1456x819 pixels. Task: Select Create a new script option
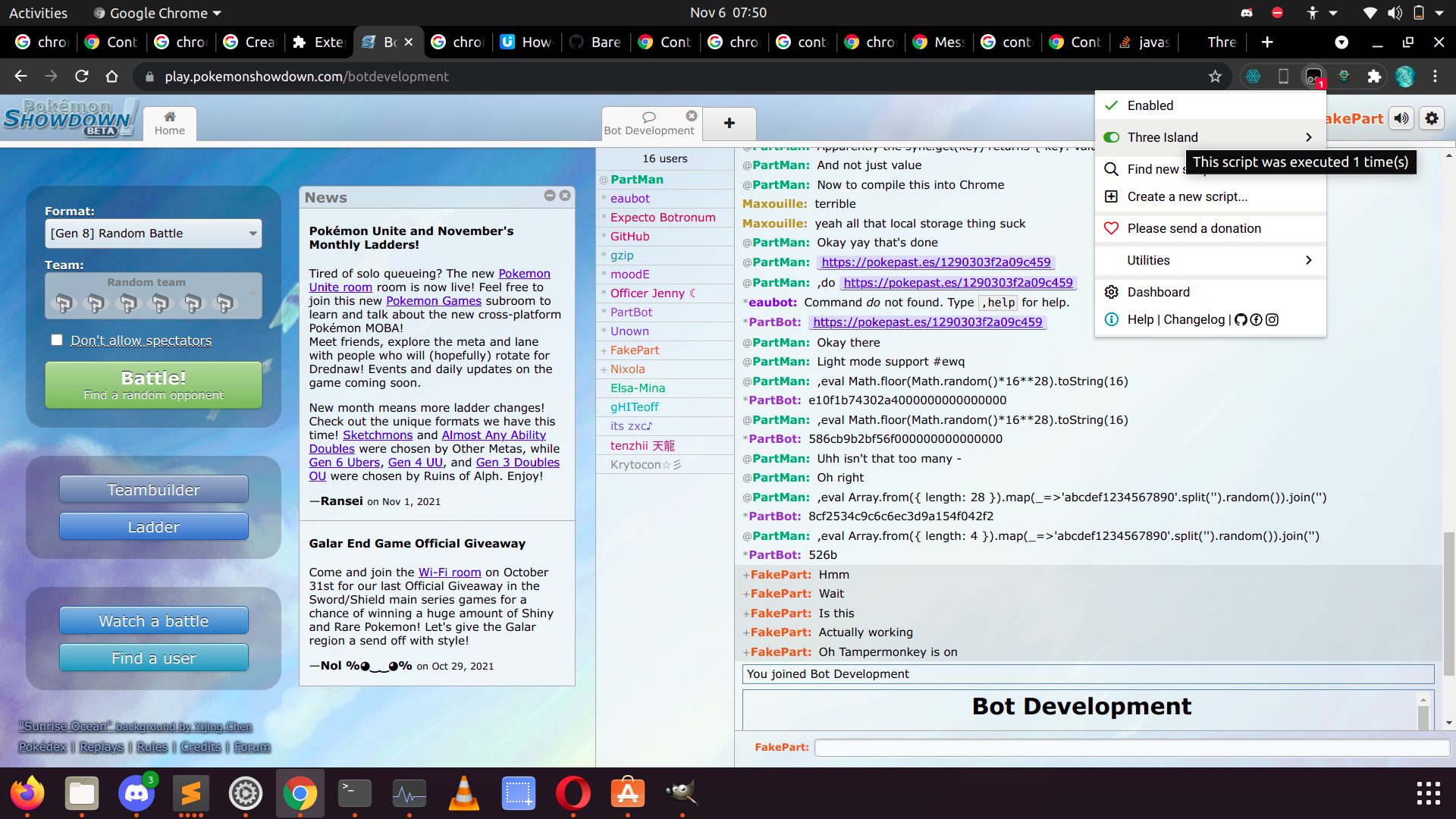click(1187, 196)
